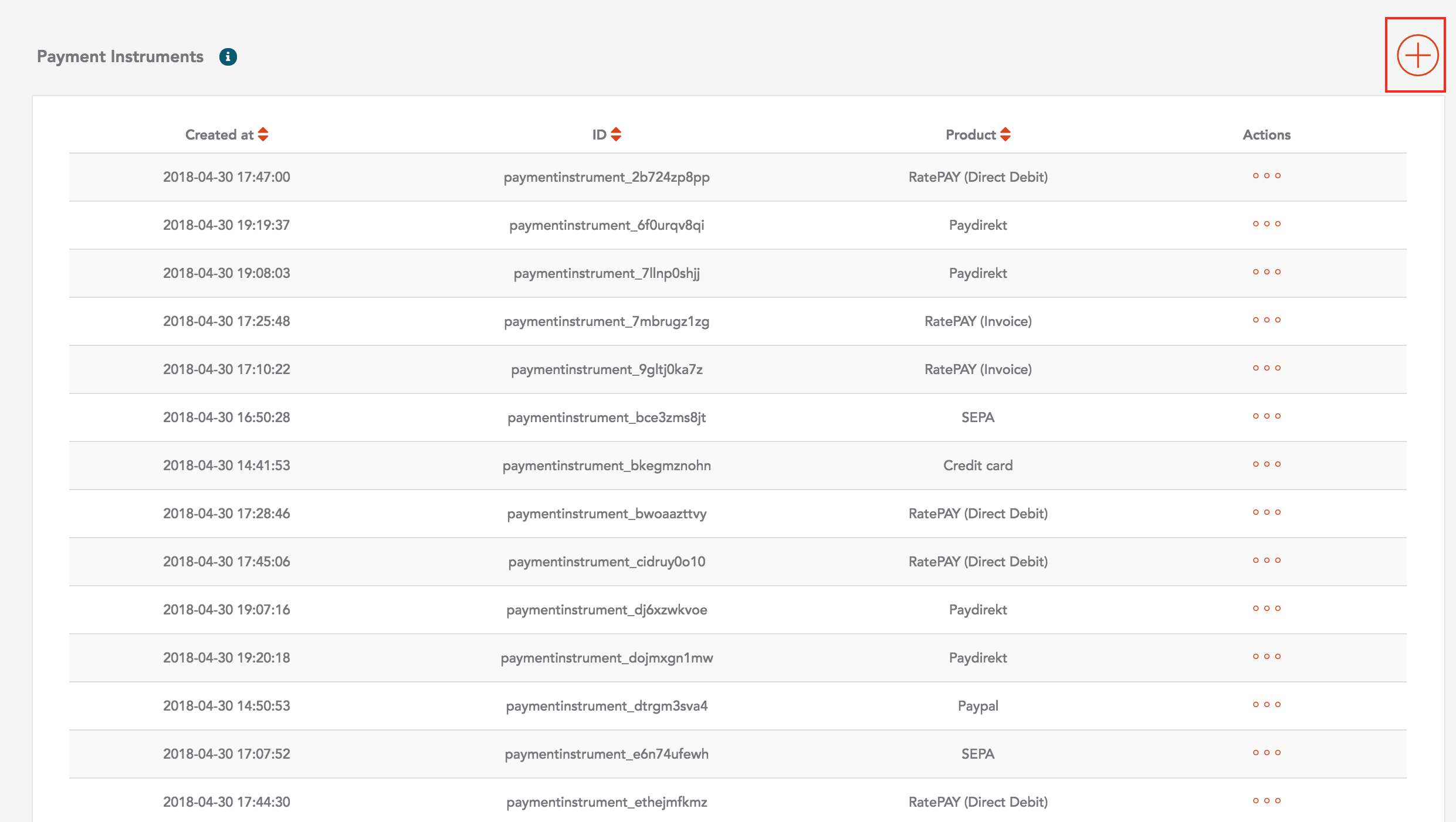The height and width of the screenshot is (822, 1456).
Task: Open actions menu for the Credit card row
Action: click(1267, 464)
